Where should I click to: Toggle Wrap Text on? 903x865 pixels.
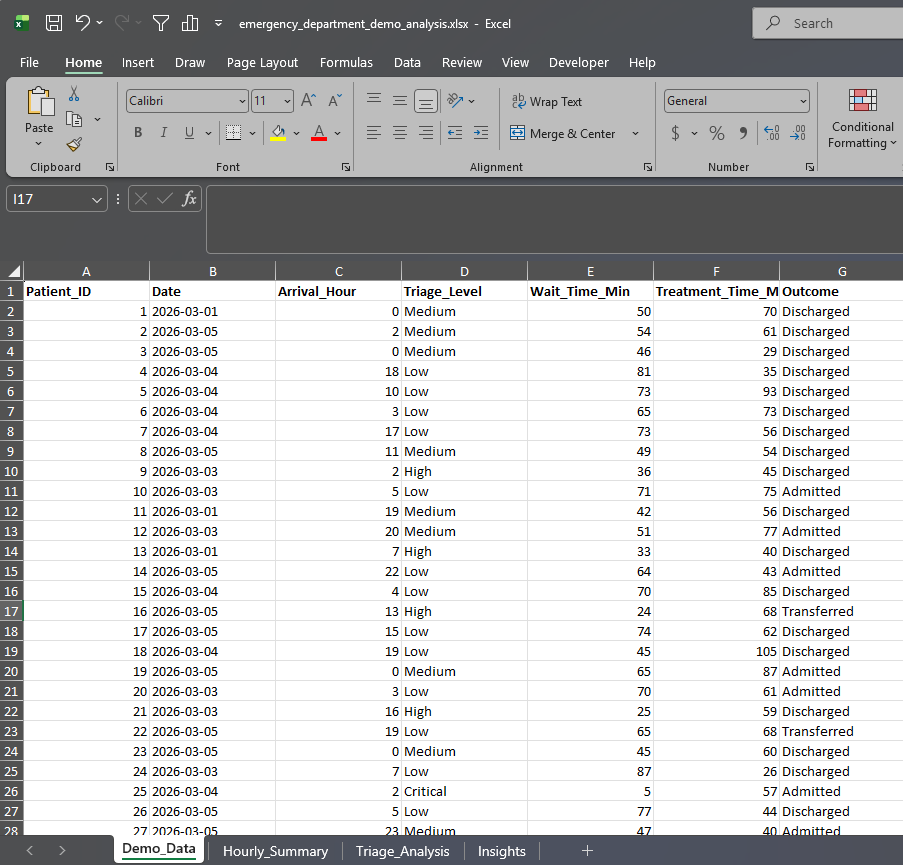(546, 101)
